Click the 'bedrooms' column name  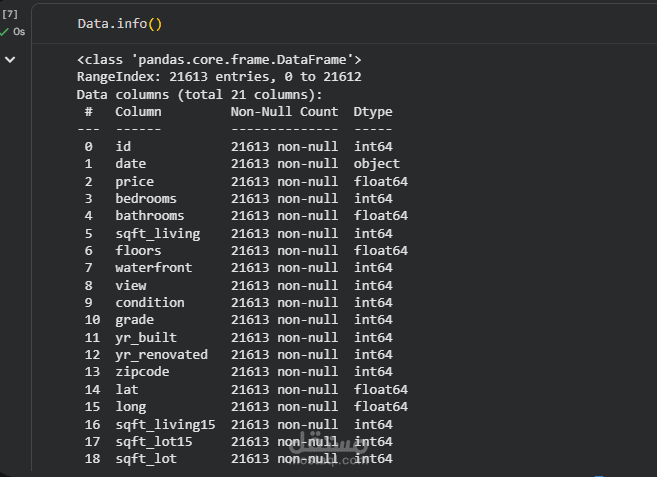click(x=146, y=198)
